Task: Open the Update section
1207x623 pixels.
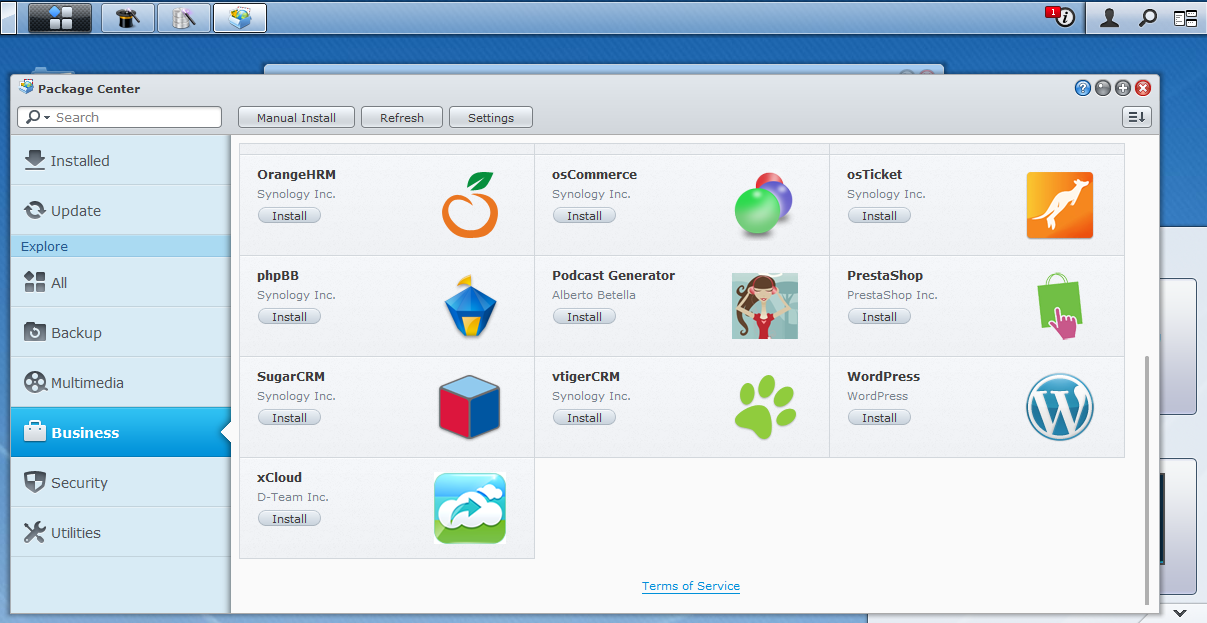Action: coord(121,210)
